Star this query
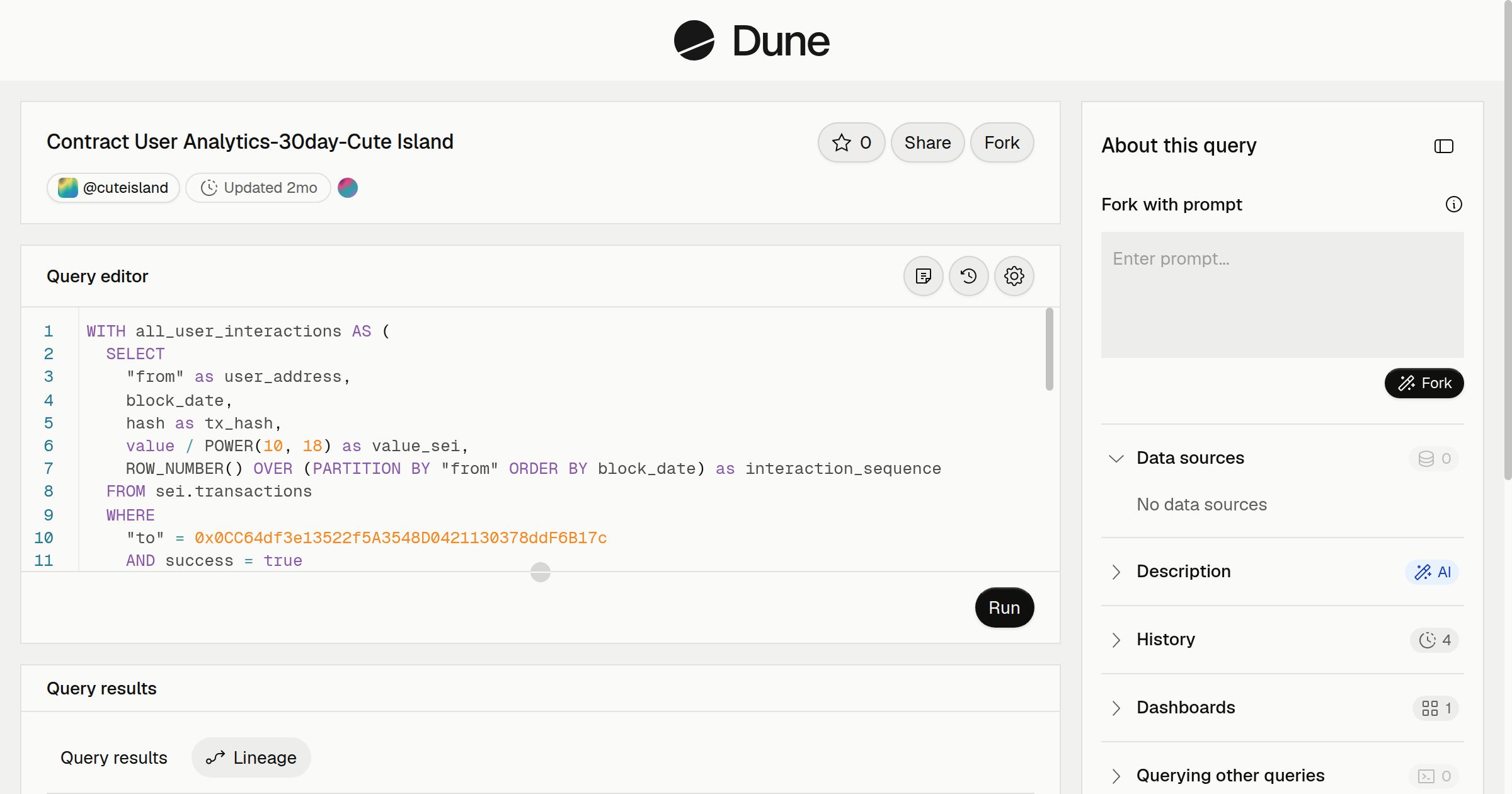 point(851,142)
